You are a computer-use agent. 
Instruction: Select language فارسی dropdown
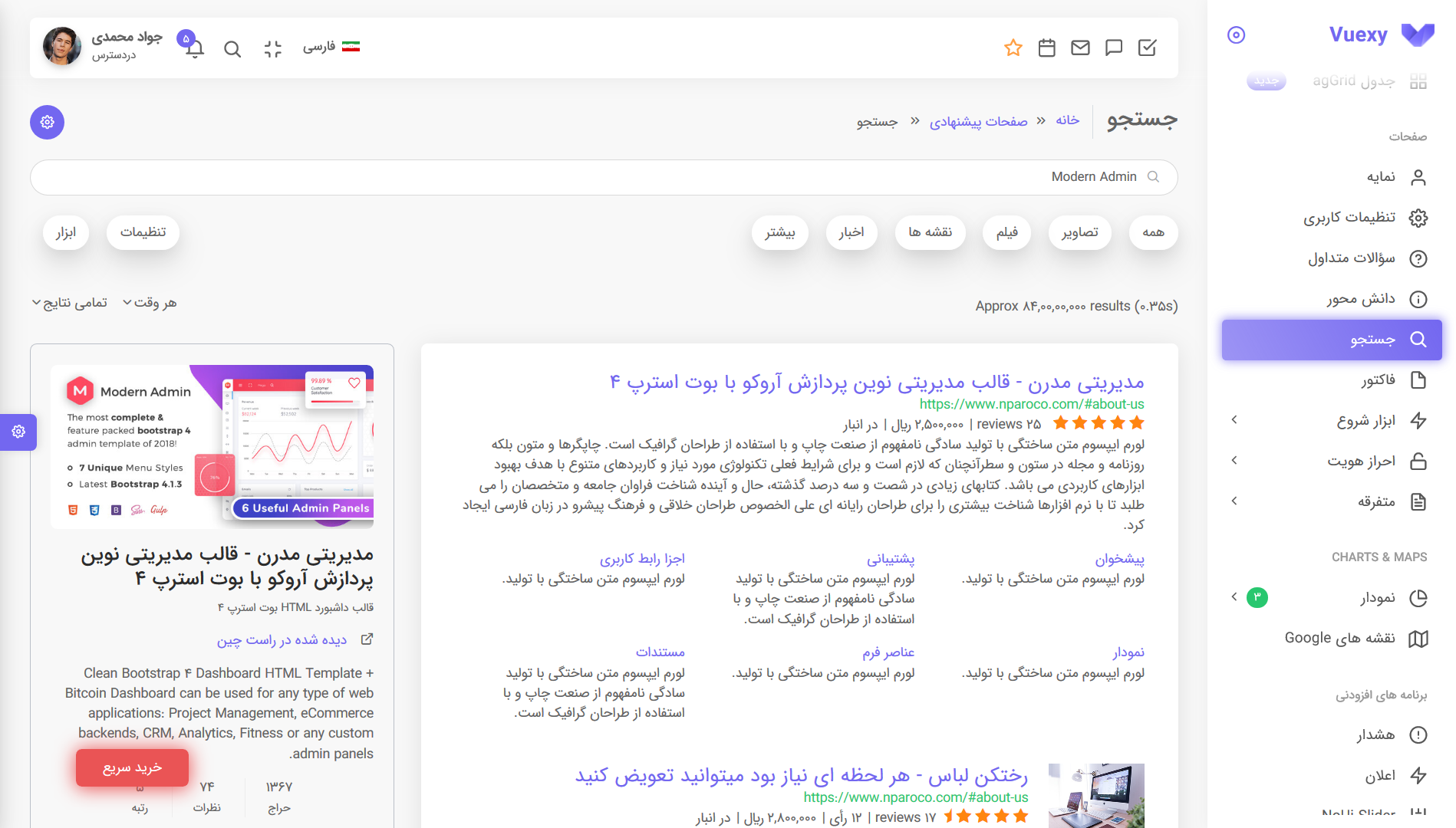pyautogui.click(x=331, y=47)
